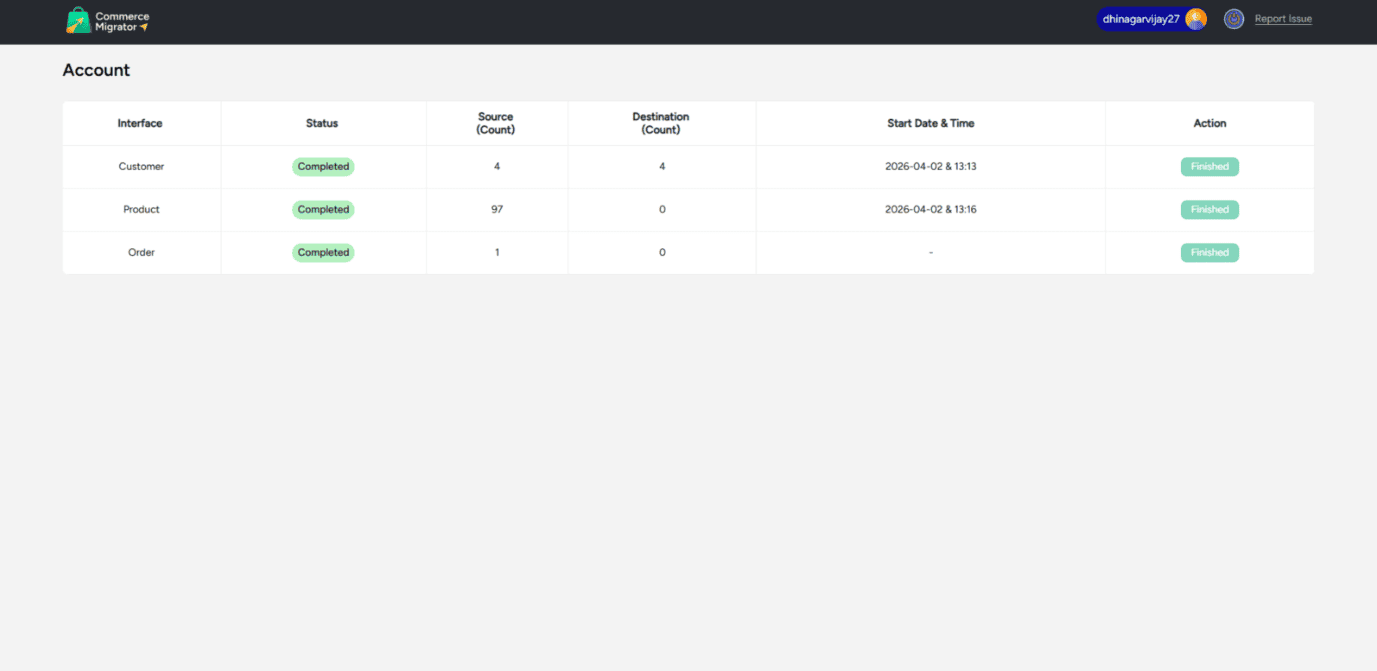1377x671 pixels.
Task: Click the Start Date & Time header
Action: (x=930, y=124)
